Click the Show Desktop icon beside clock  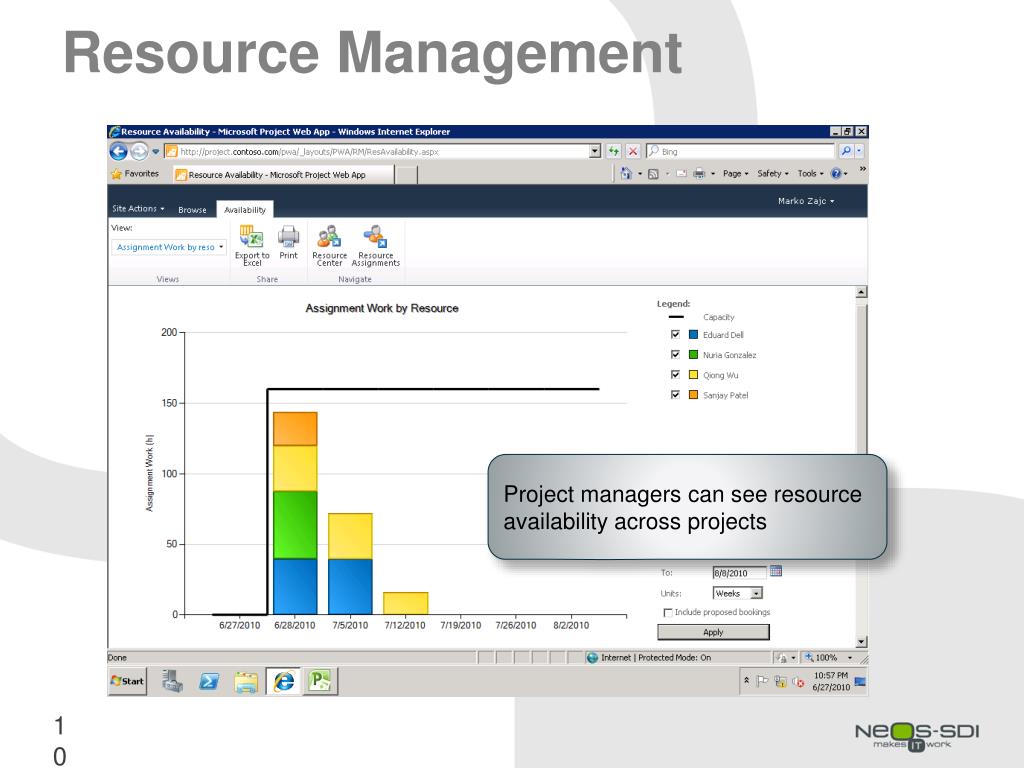(860, 682)
